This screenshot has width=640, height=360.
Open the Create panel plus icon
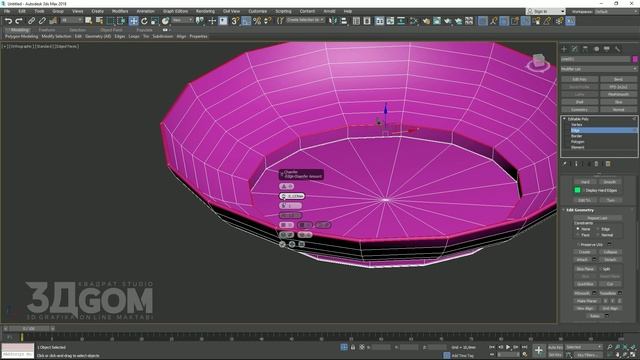tap(564, 49)
